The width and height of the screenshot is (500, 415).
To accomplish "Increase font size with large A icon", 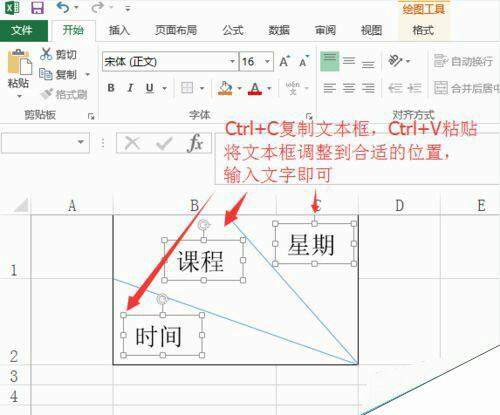I will point(284,61).
